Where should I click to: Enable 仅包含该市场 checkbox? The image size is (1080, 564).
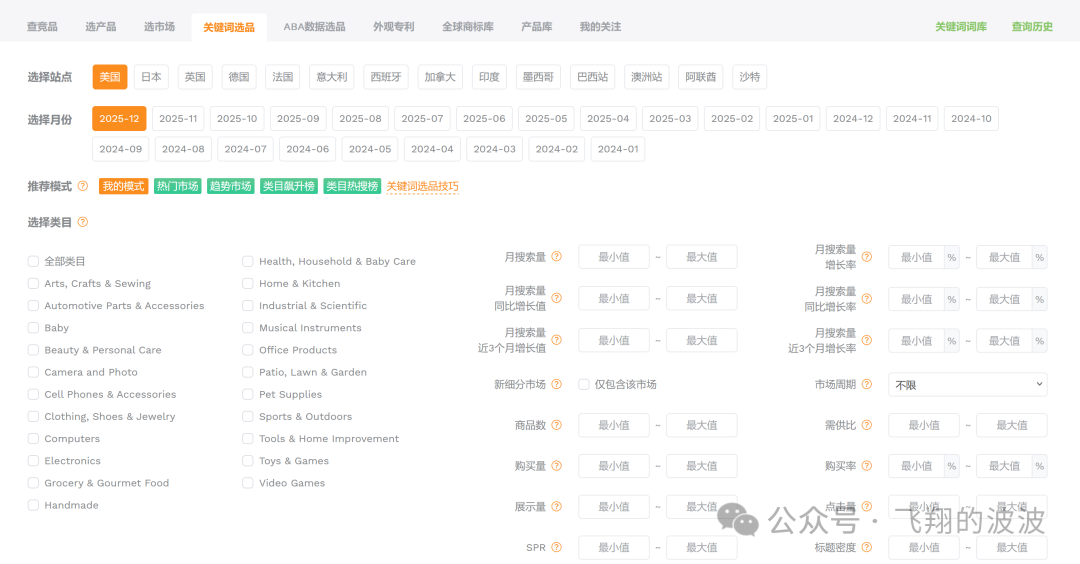tap(584, 384)
